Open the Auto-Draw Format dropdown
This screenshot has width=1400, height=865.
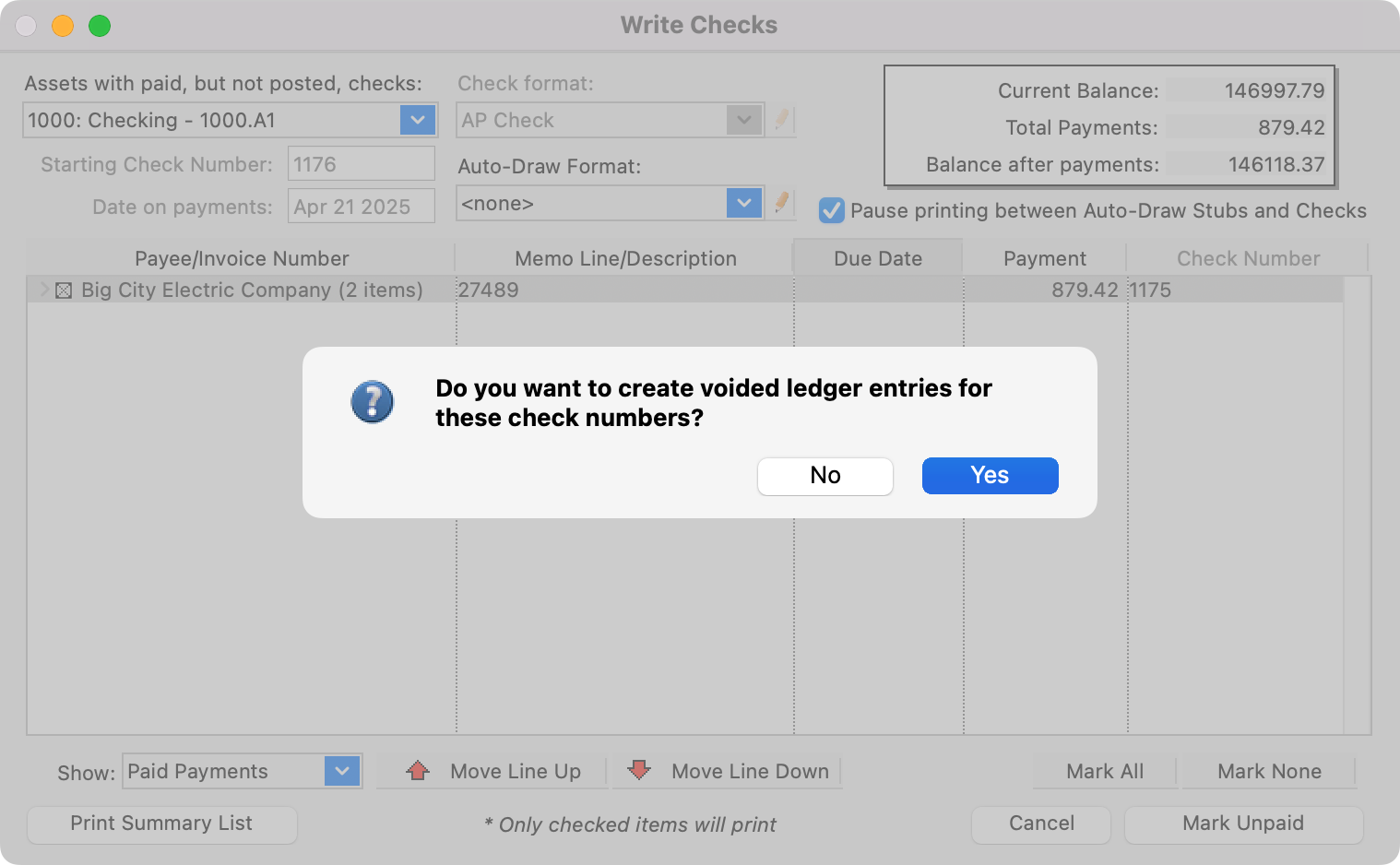[743, 203]
